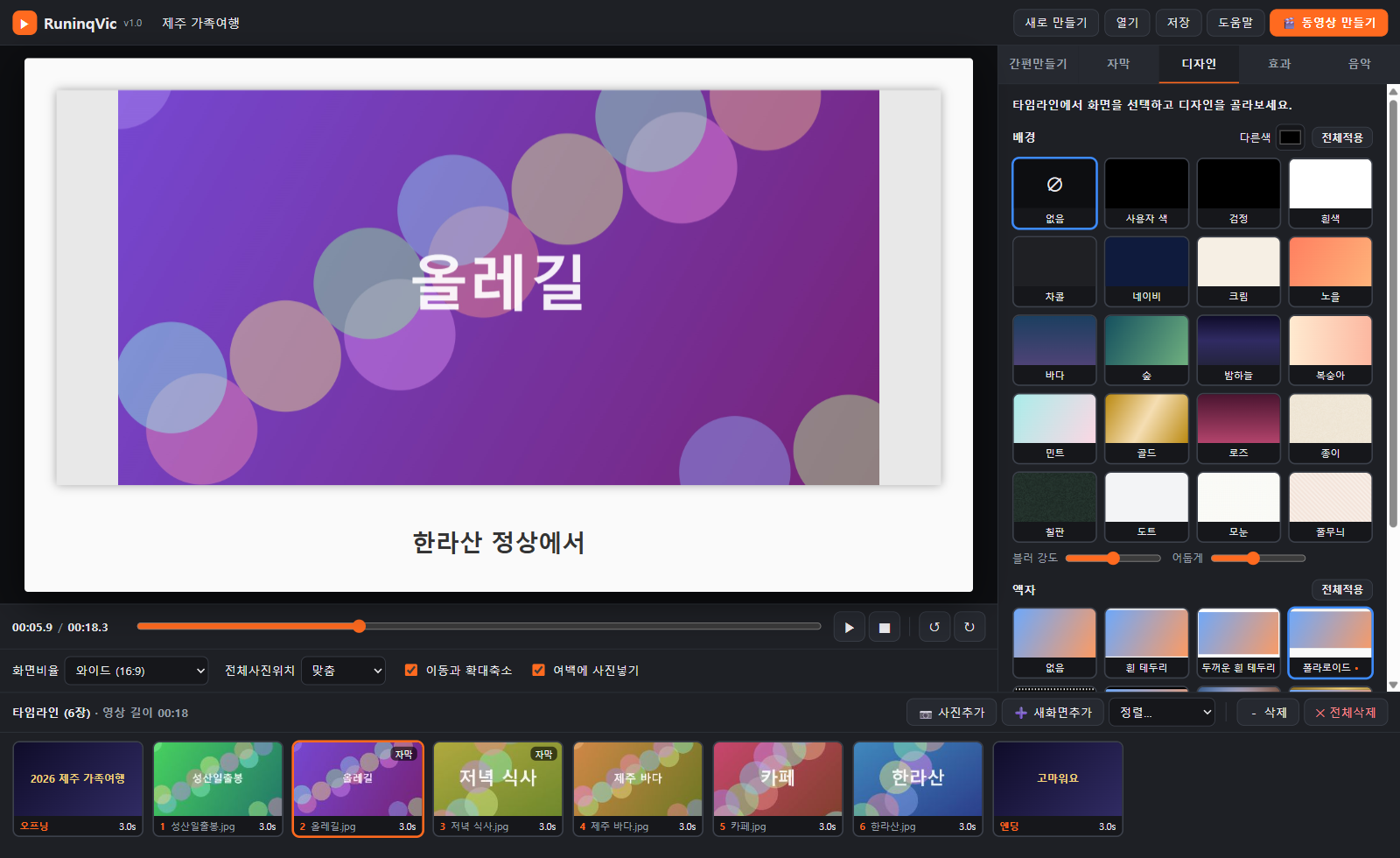
Task: Choose the 골드 background swatch
Action: pos(1146,428)
